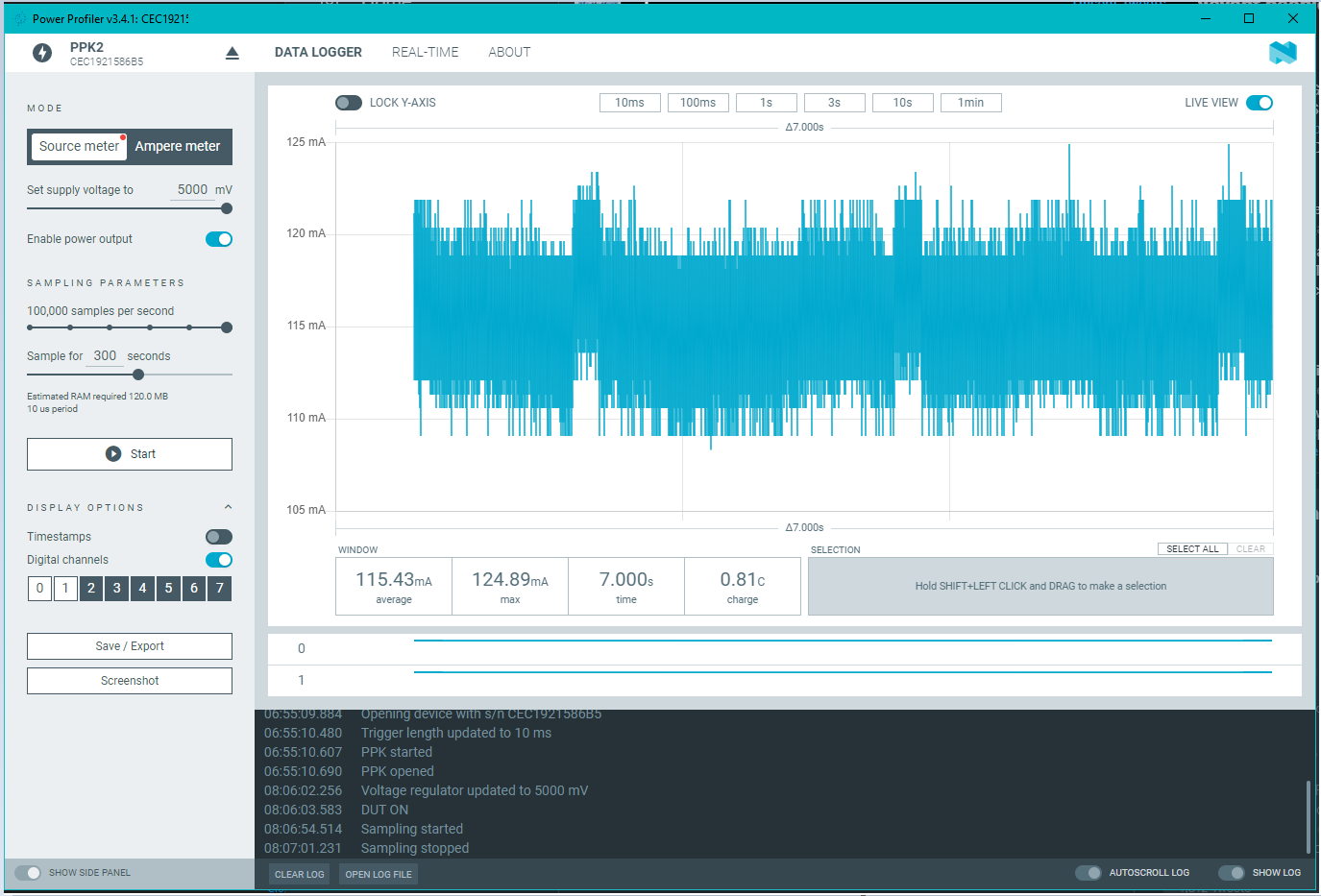Image resolution: width=1321 pixels, height=896 pixels.
Task: Set chart window to 1s
Action: pyautogui.click(x=767, y=103)
